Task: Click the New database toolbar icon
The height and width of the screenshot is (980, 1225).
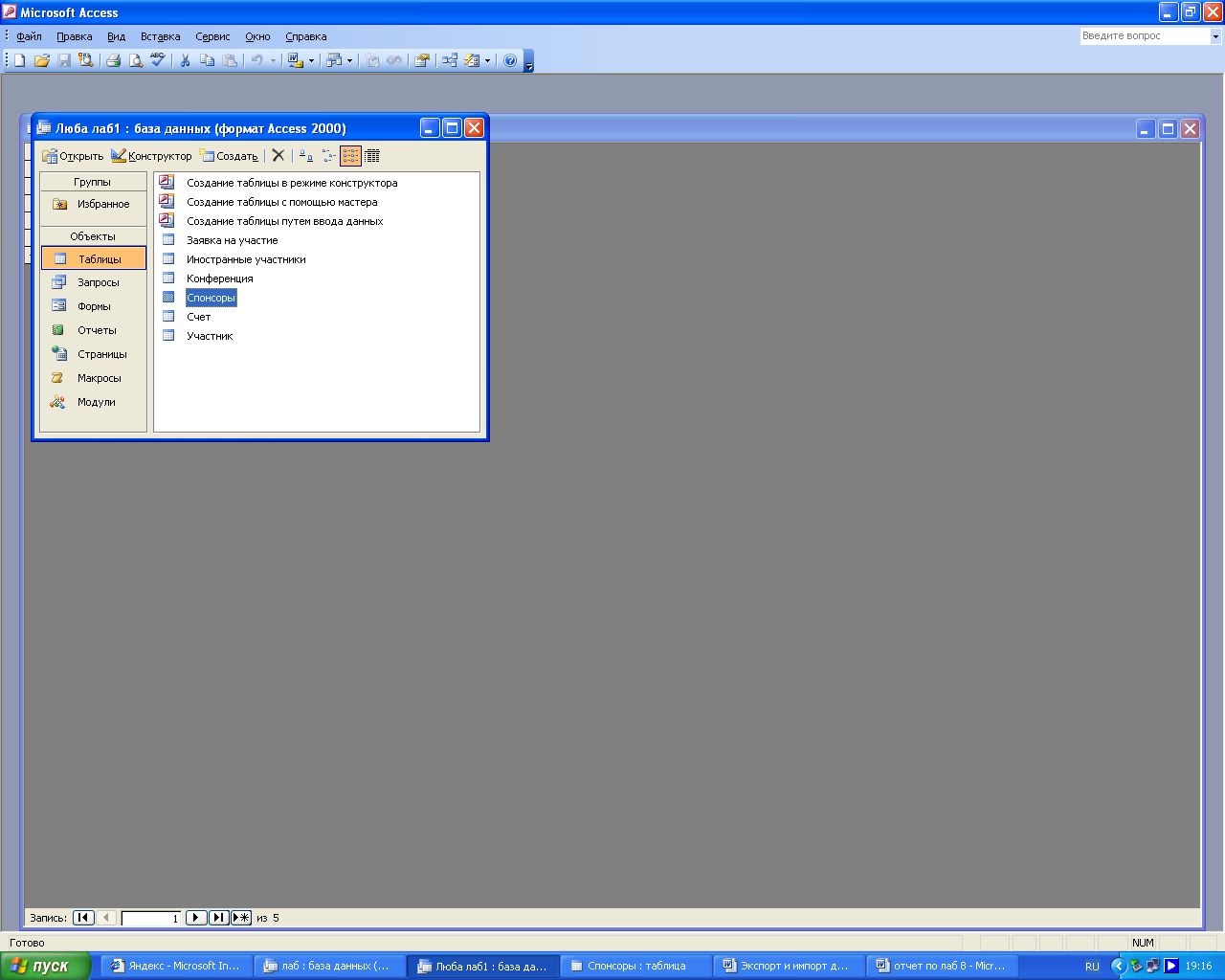Action: 19,60
